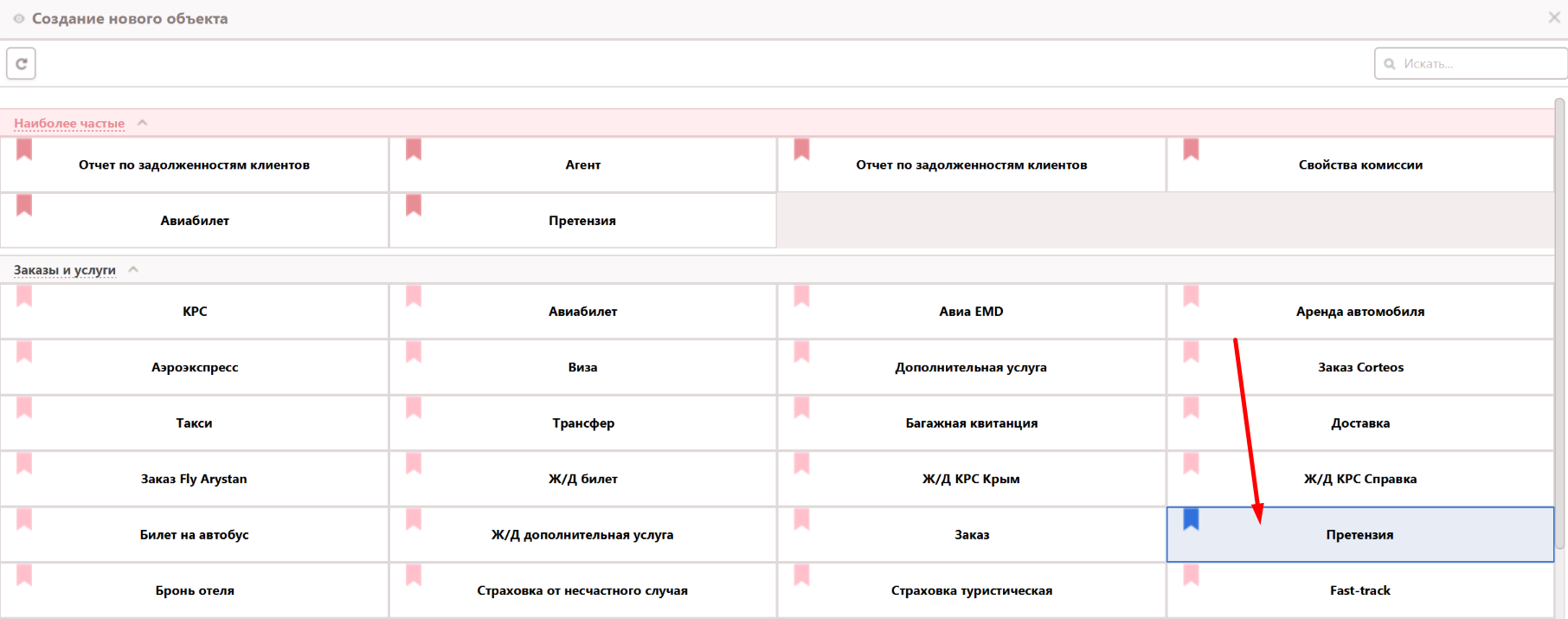Toggle the blue bookmark on highlighted Претензия tile
This screenshot has width=1568, height=619.
(x=1191, y=519)
